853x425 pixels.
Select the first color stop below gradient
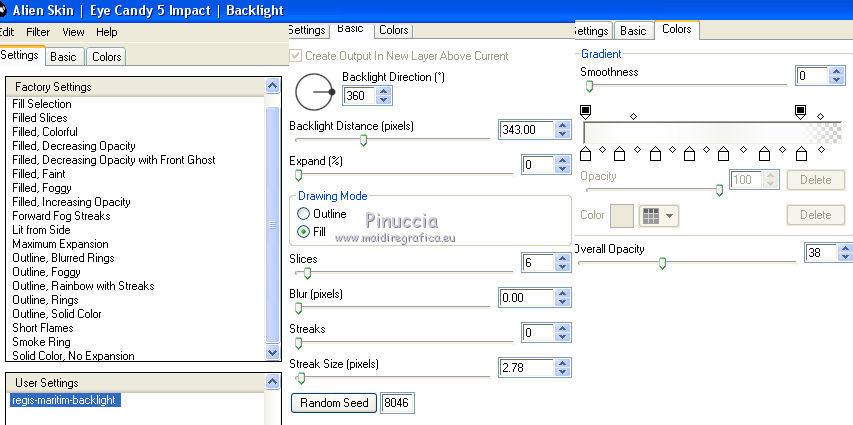point(585,154)
